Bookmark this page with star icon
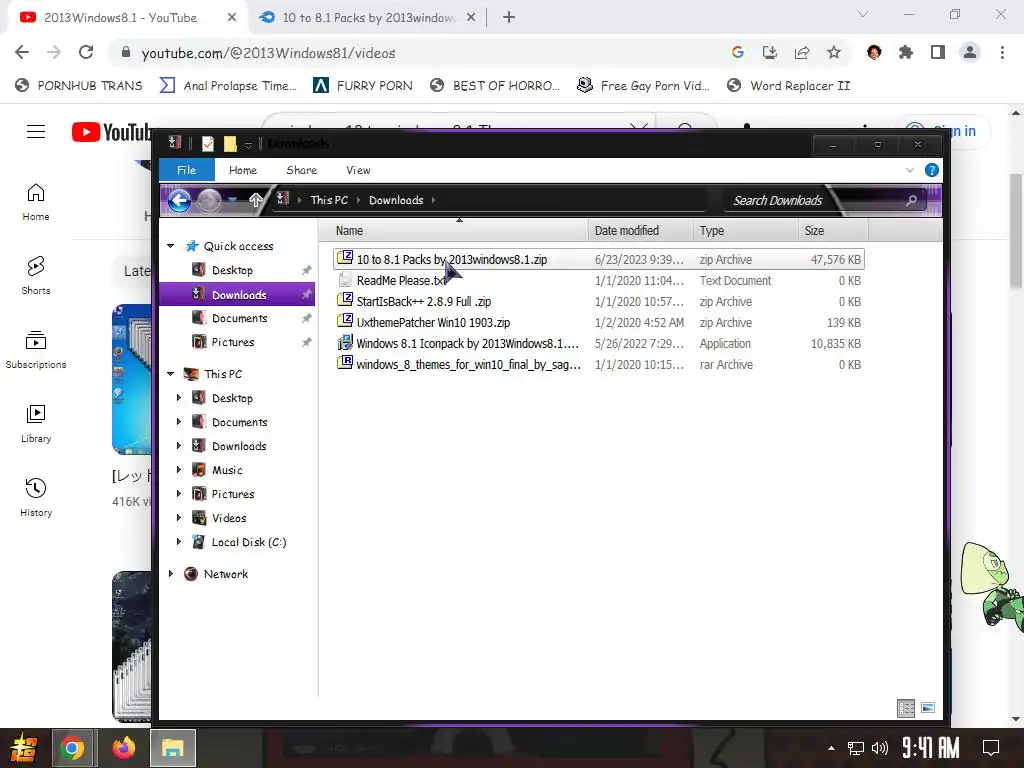Viewport: 1024px width, 768px height. [x=833, y=52]
